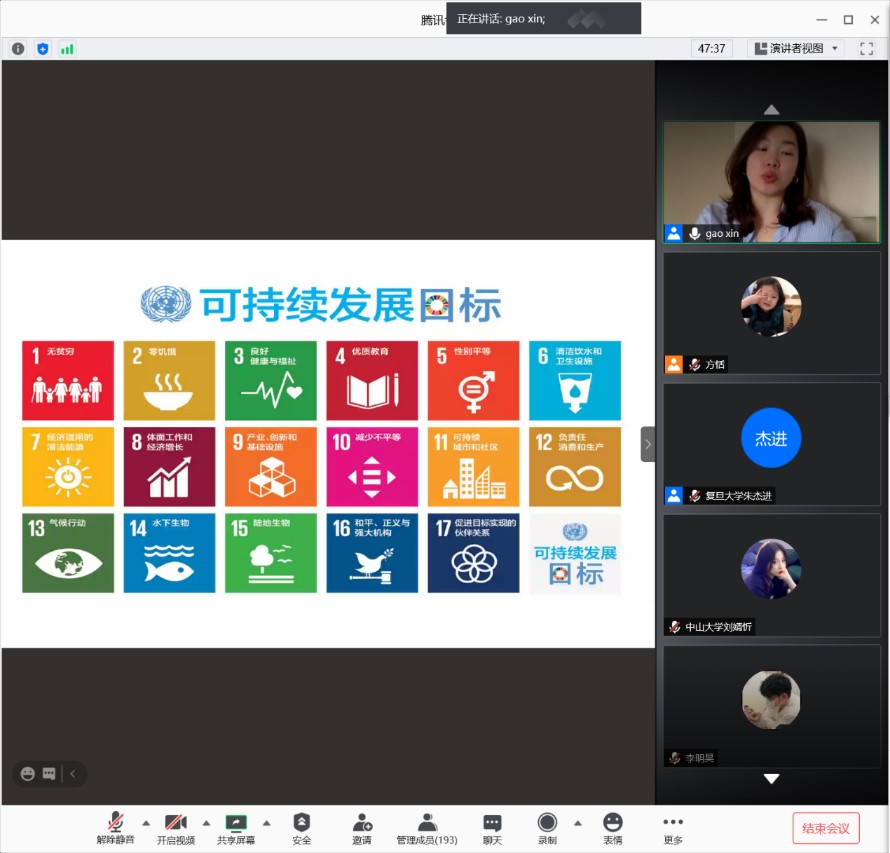Screen dimensions: 890x853
Task: Click the floating chat bubble icon
Action: coord(49,774)
